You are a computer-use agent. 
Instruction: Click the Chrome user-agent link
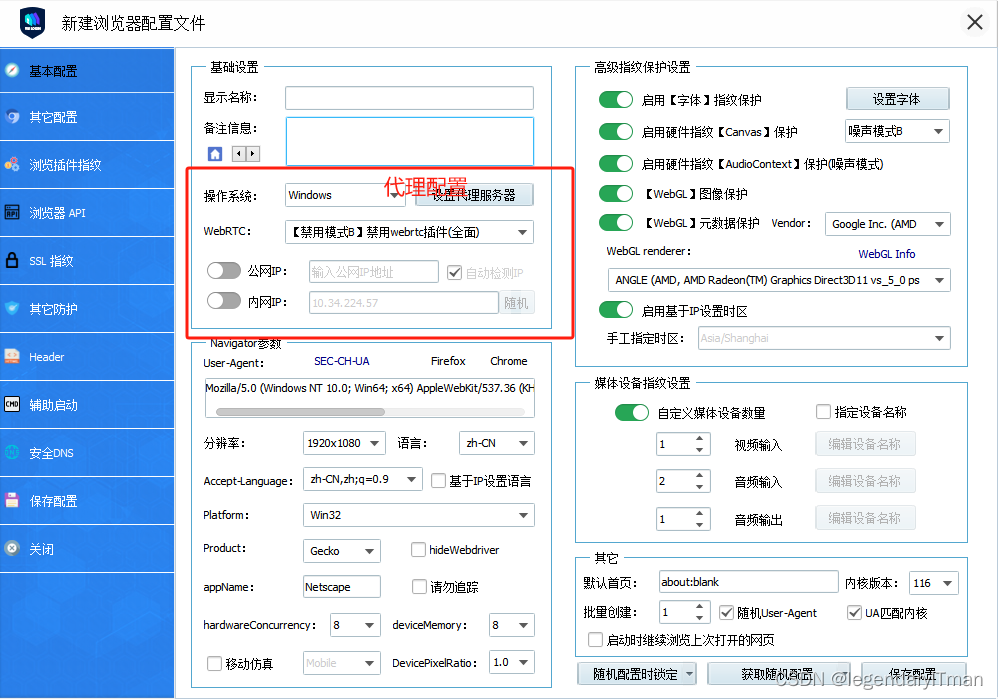(x=509, y=361)
